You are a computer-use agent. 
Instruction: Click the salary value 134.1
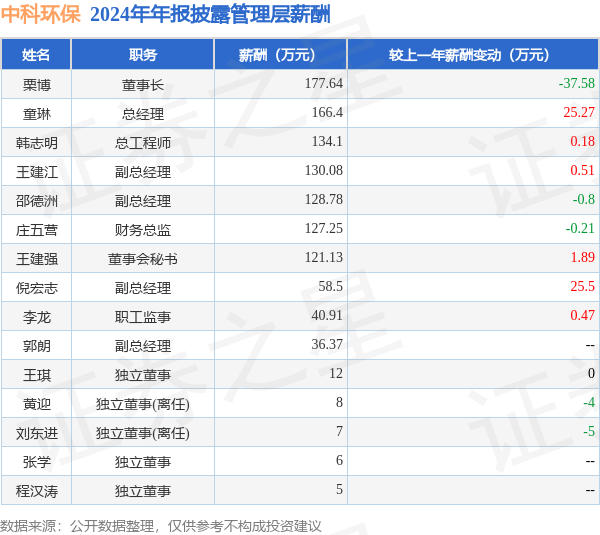click(327, 141)
